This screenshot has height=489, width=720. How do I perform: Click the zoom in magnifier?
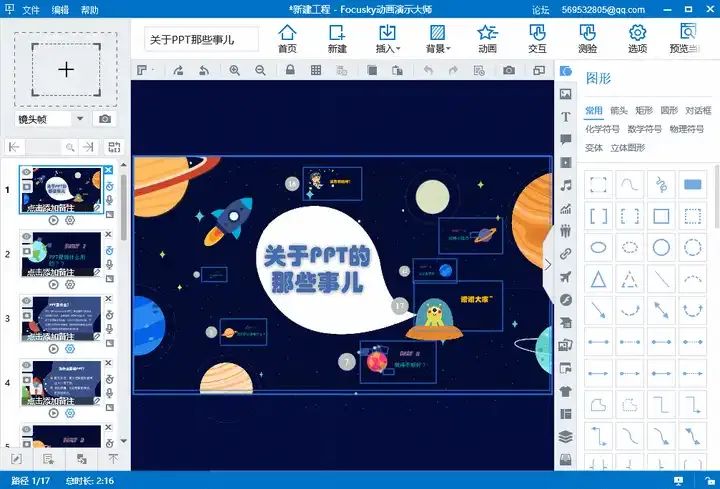pos(235,70)
